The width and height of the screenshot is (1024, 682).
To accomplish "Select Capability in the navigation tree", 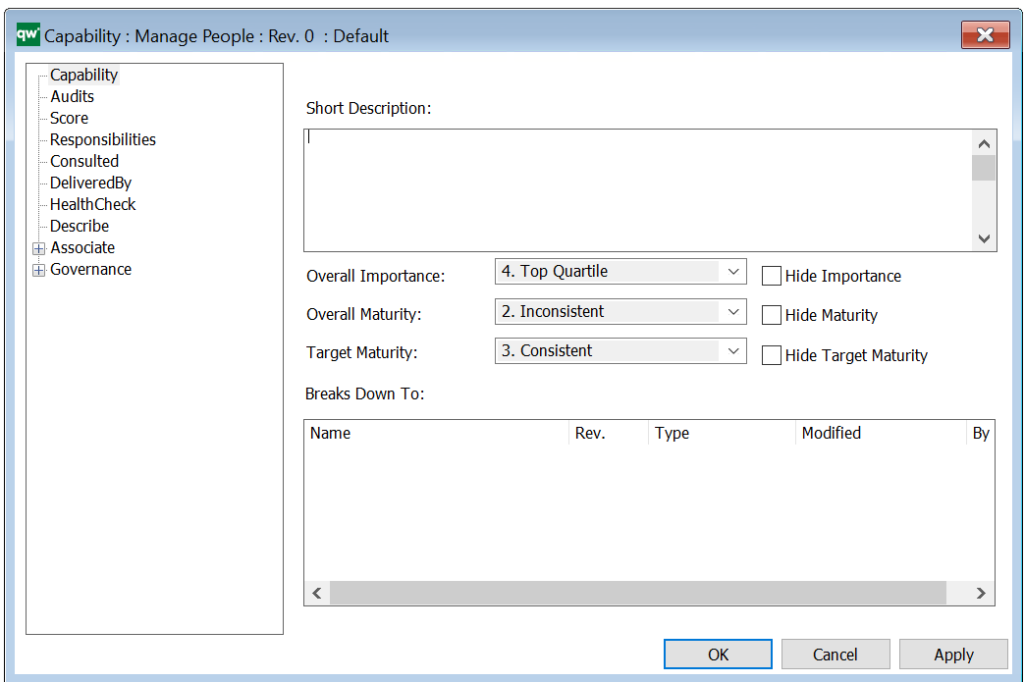I will point(84,75).
